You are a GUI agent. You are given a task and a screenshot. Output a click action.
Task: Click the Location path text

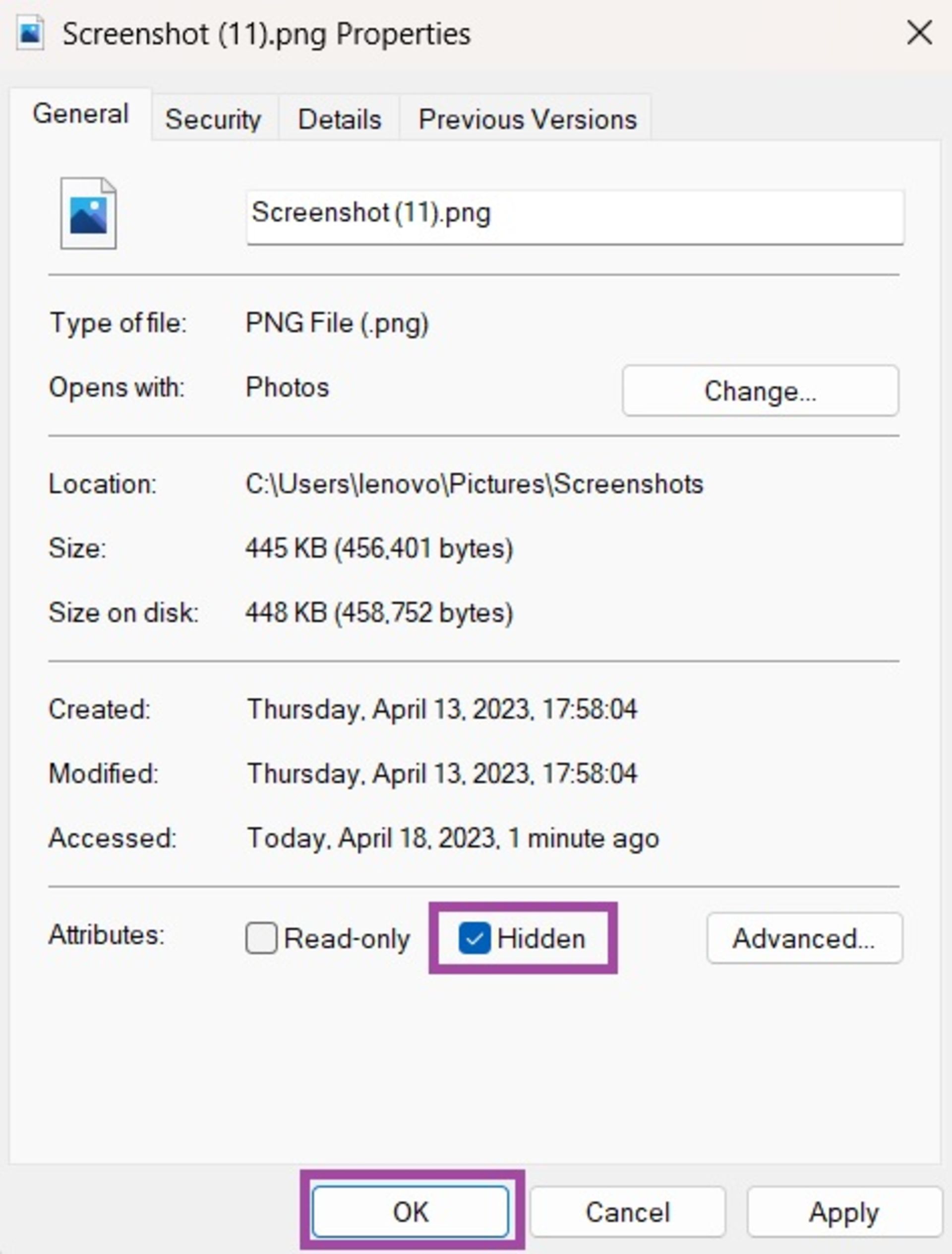tap(474, 484)
